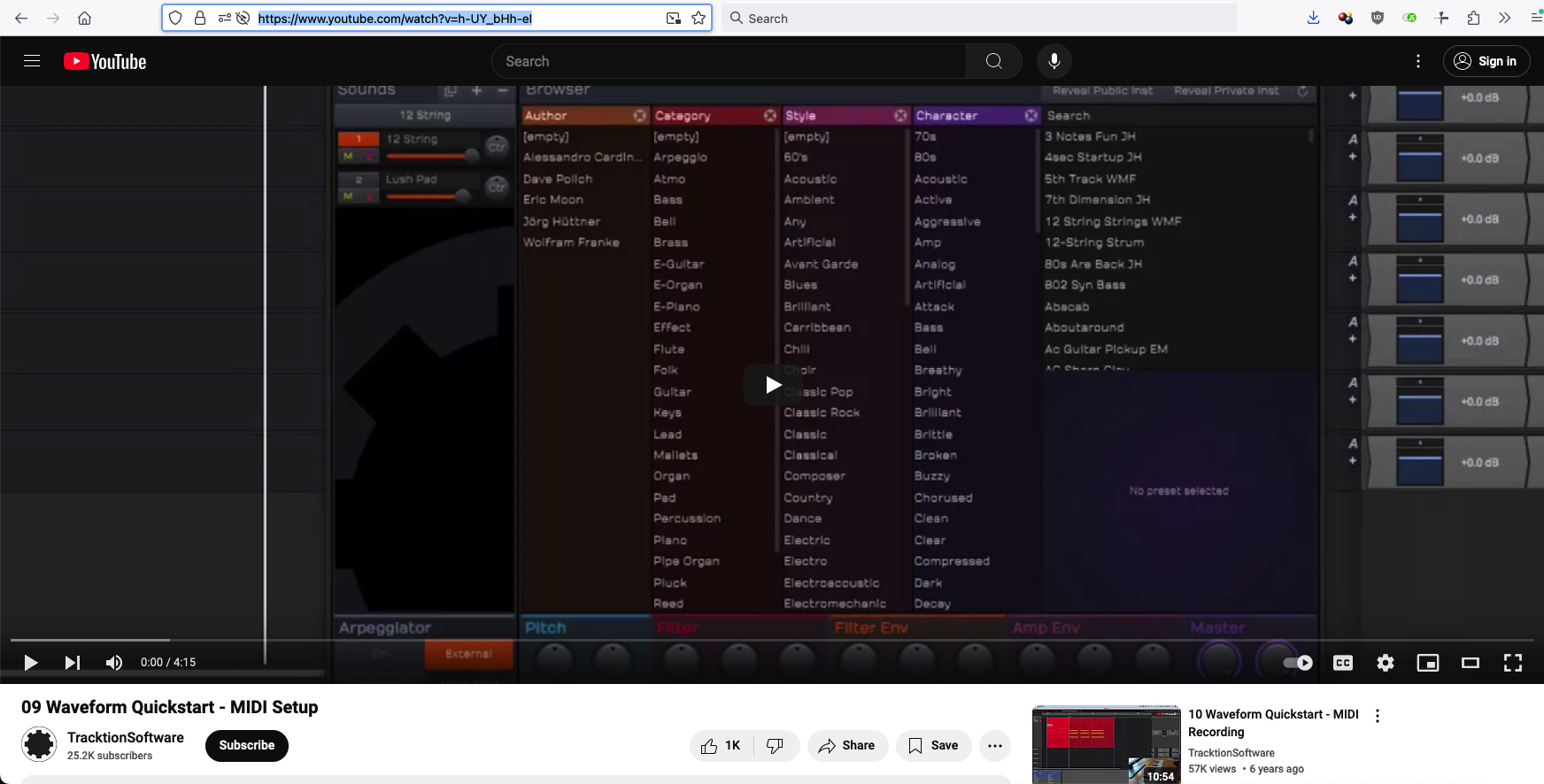Click the '09 Waveform Quickstart - MIDI Setup' title

pyautogui.click(x=170, y=707)
